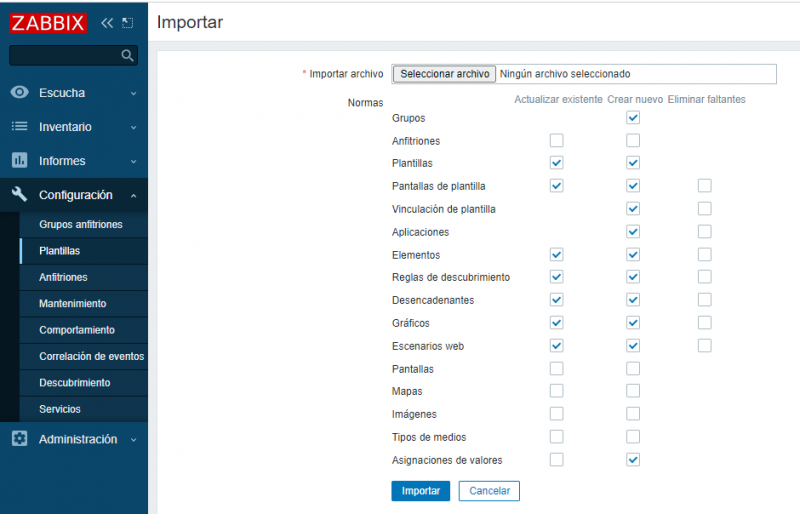Uncheck Elementos Actualizar existente checkbox
The height and width of the screenshot is (514, 800).
pos(556,255)
